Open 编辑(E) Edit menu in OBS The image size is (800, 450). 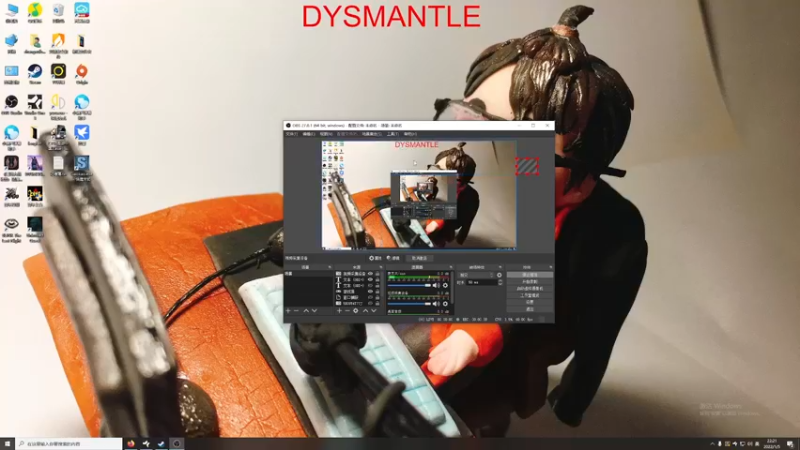(309, 134)
